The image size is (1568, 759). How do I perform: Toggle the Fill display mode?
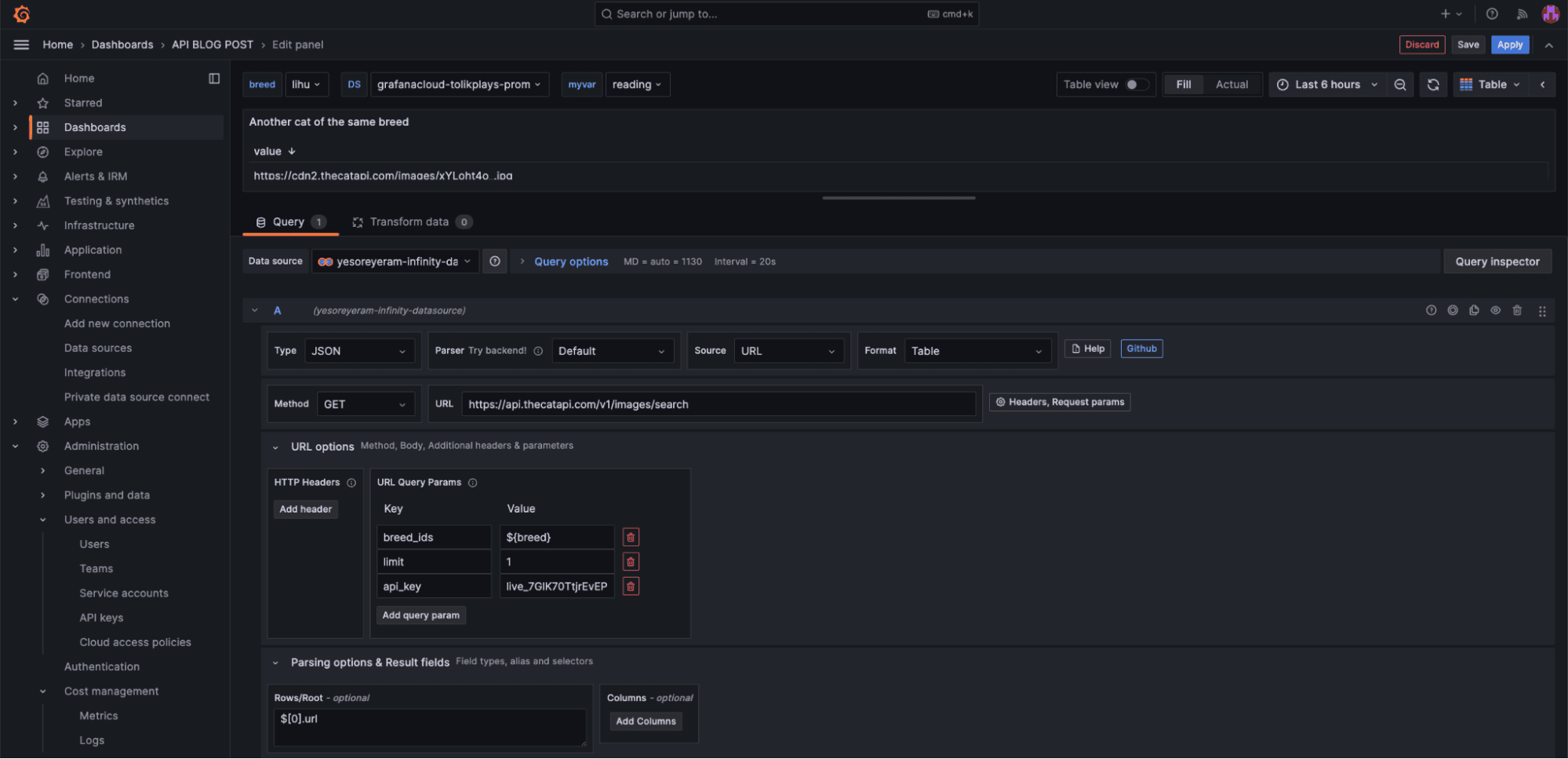point(1184,84)
